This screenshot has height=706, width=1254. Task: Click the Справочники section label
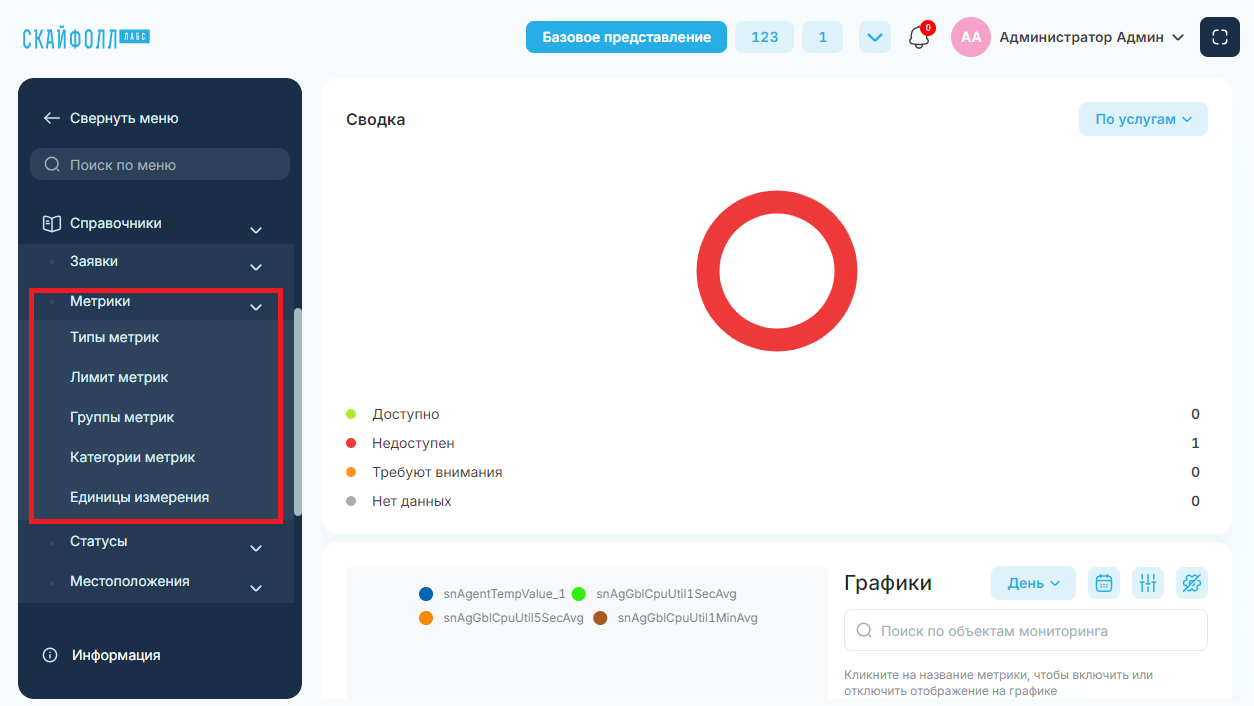(116, 223)
